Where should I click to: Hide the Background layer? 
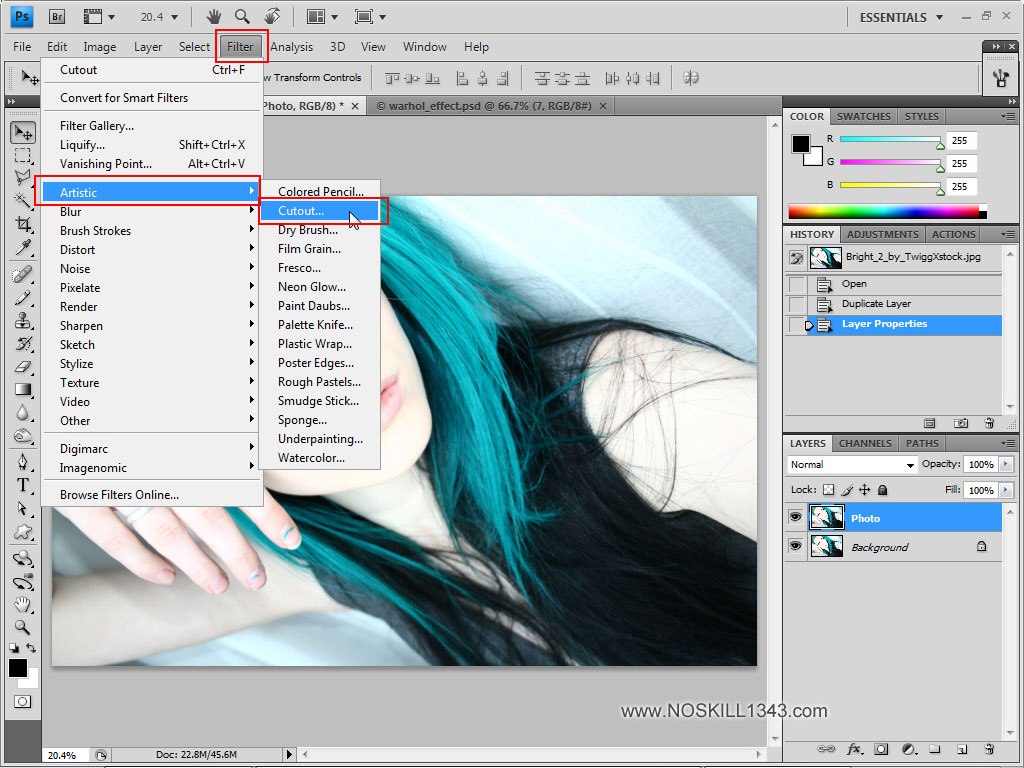(795, 545)
